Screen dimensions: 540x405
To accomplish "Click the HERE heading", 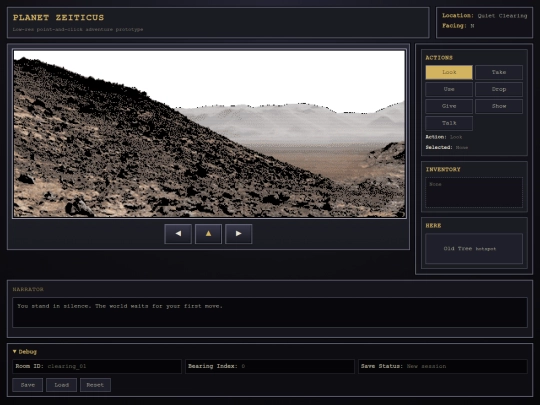I will pyautogui.click(x=433, y=226).
